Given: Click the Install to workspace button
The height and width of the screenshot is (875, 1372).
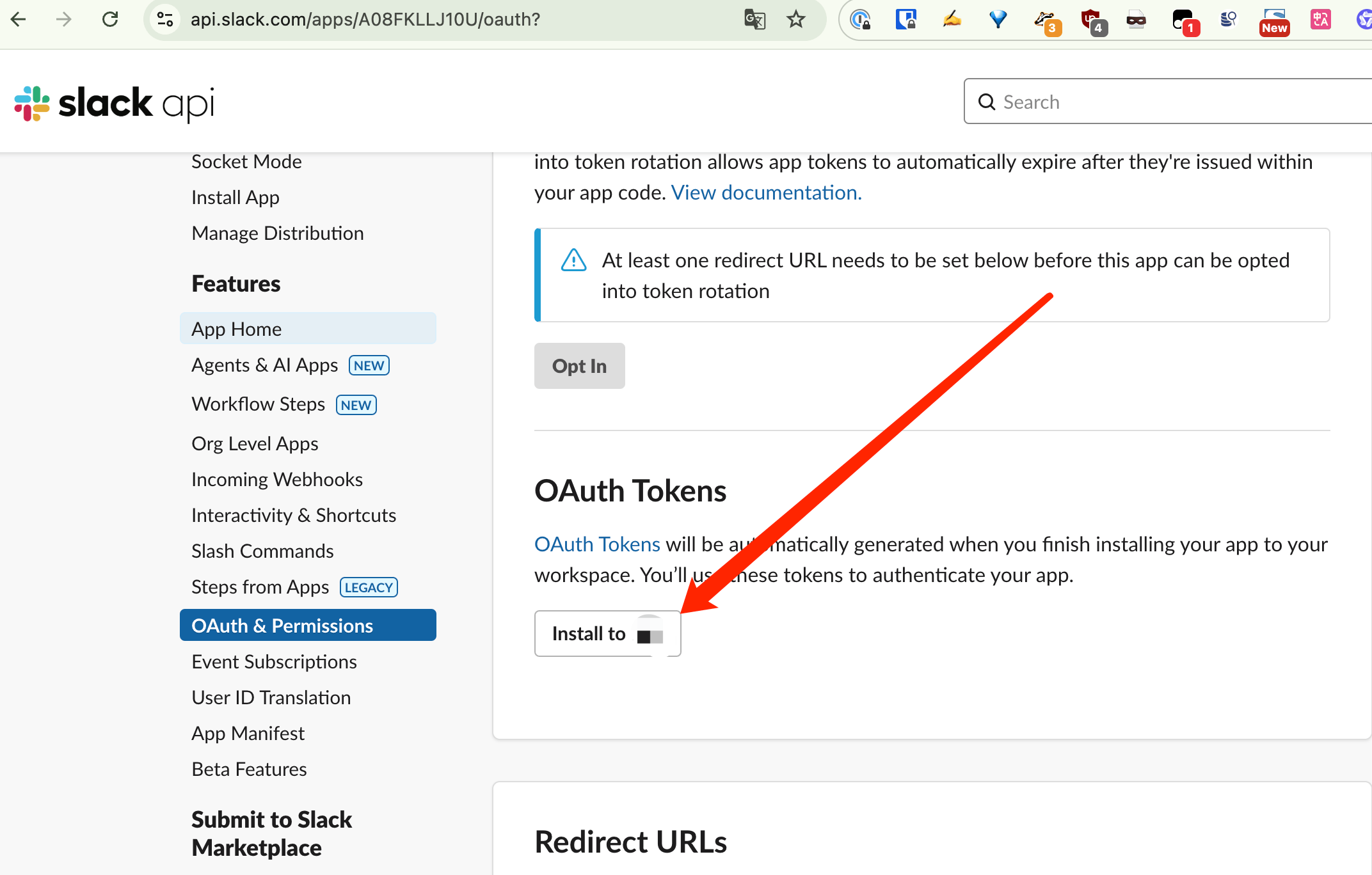Looking at the screenshot, I should (607, 633).
